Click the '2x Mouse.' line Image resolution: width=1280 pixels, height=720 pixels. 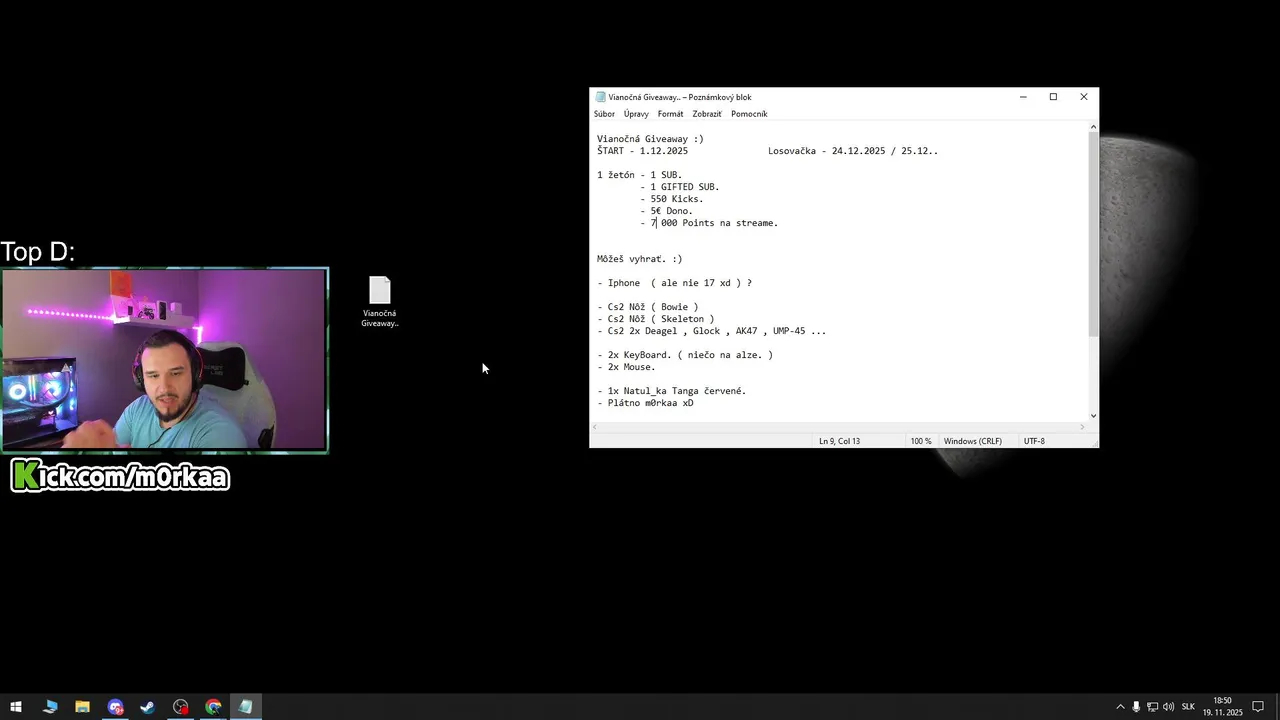pyautogui.click(x=626, y=367)
